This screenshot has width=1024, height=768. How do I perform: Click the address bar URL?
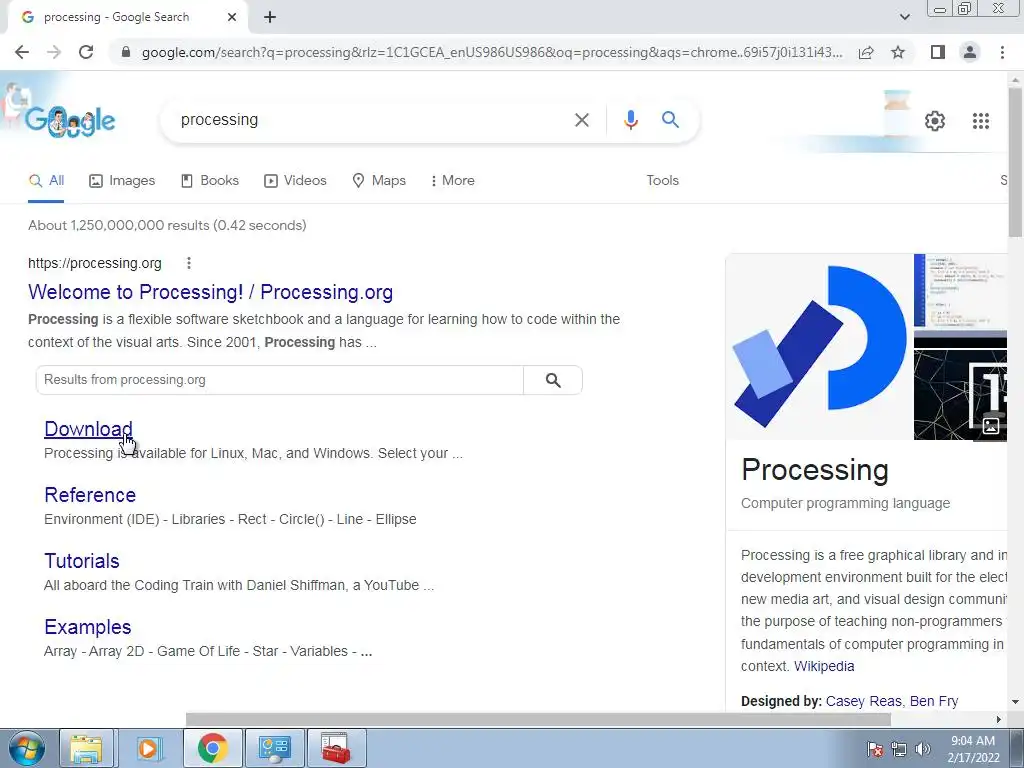492,52
